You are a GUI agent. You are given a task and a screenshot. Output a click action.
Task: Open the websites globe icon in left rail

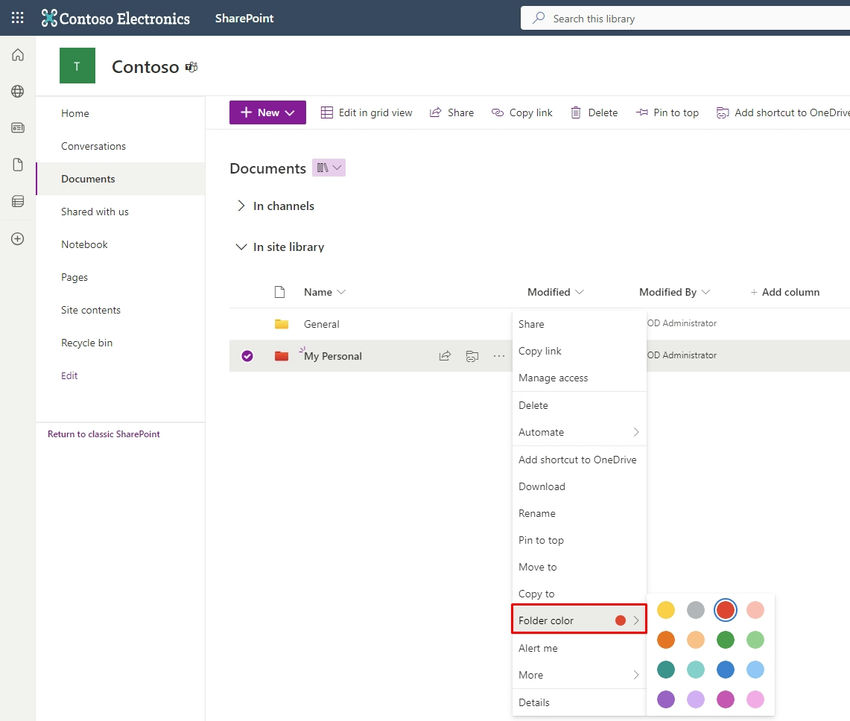coord(16,90)
